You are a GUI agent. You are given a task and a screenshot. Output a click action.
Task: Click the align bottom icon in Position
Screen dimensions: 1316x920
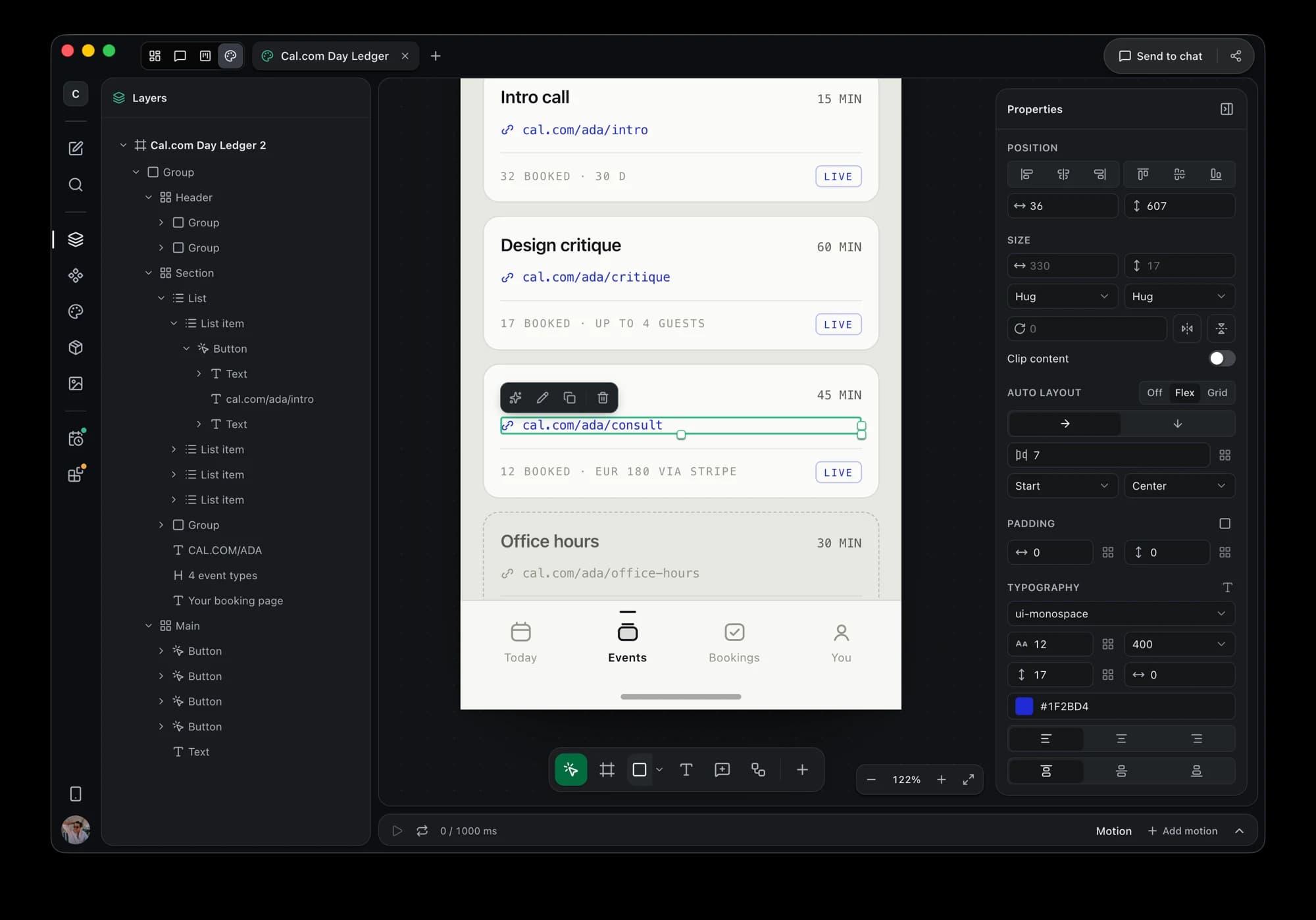click(x=1216, y=174)
